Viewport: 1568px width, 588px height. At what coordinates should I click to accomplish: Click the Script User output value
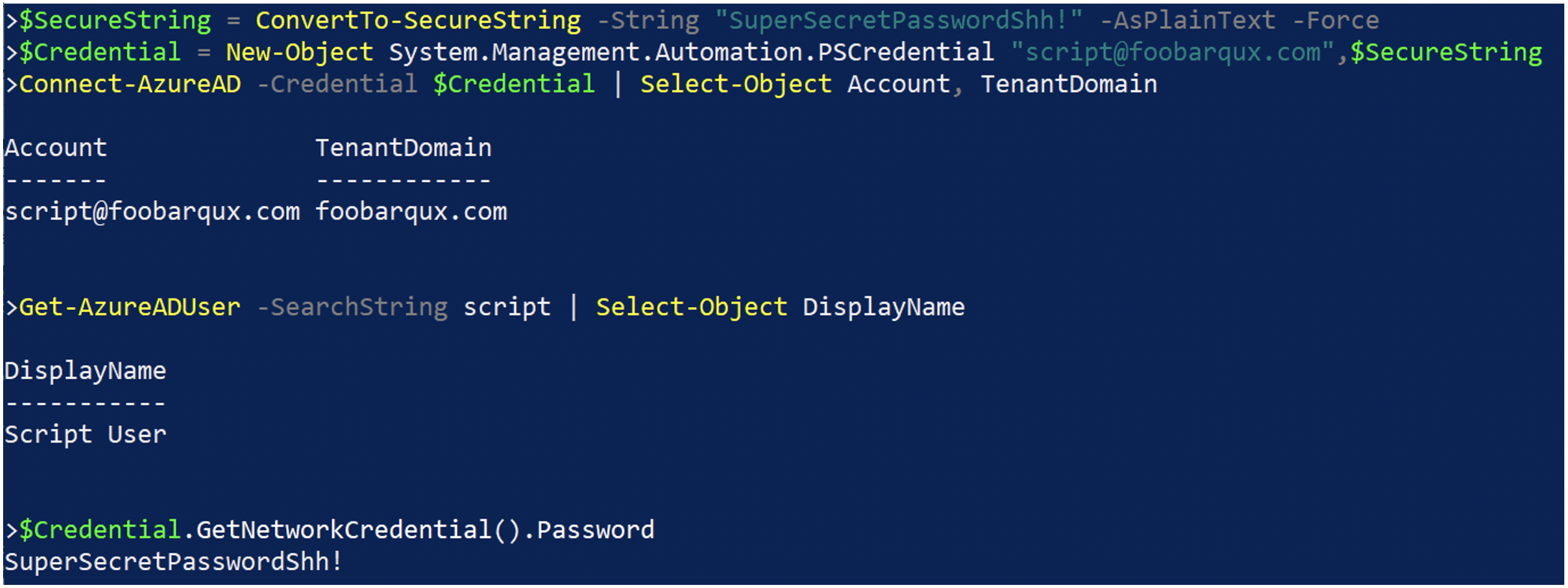pyautogui.click(x=85, y=435)
